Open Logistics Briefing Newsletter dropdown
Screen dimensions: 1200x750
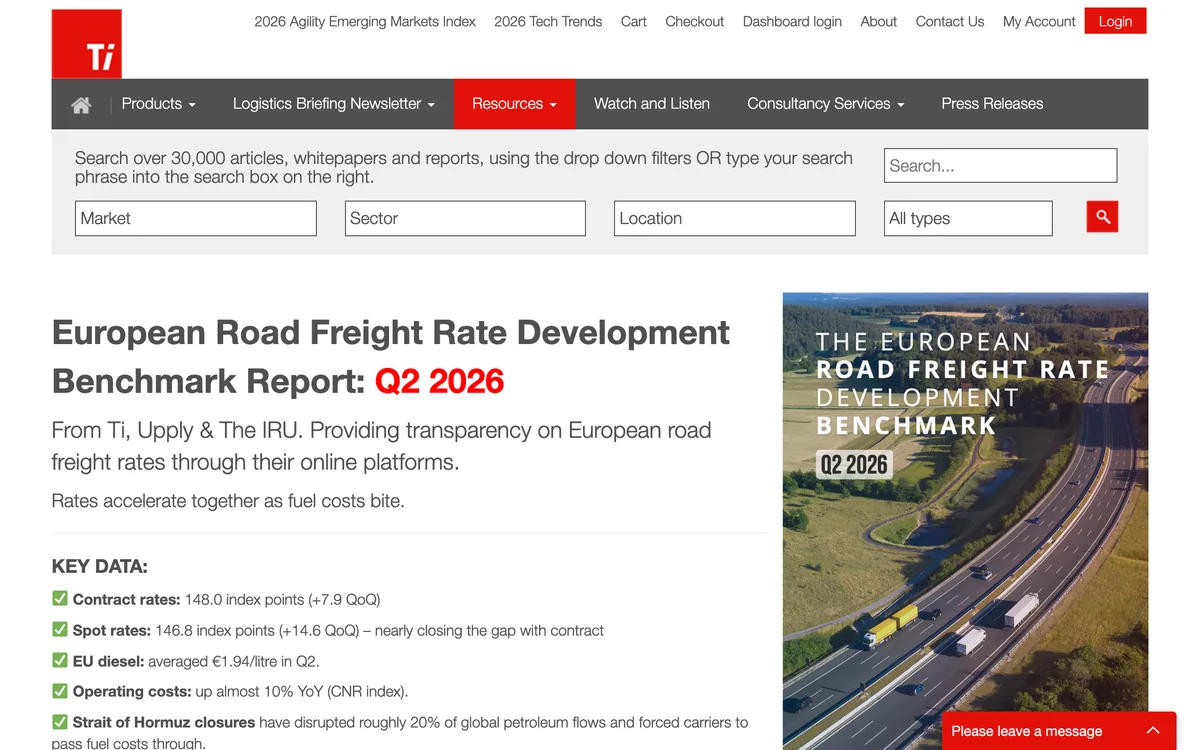pyautogui.click(x=333, y=104)
